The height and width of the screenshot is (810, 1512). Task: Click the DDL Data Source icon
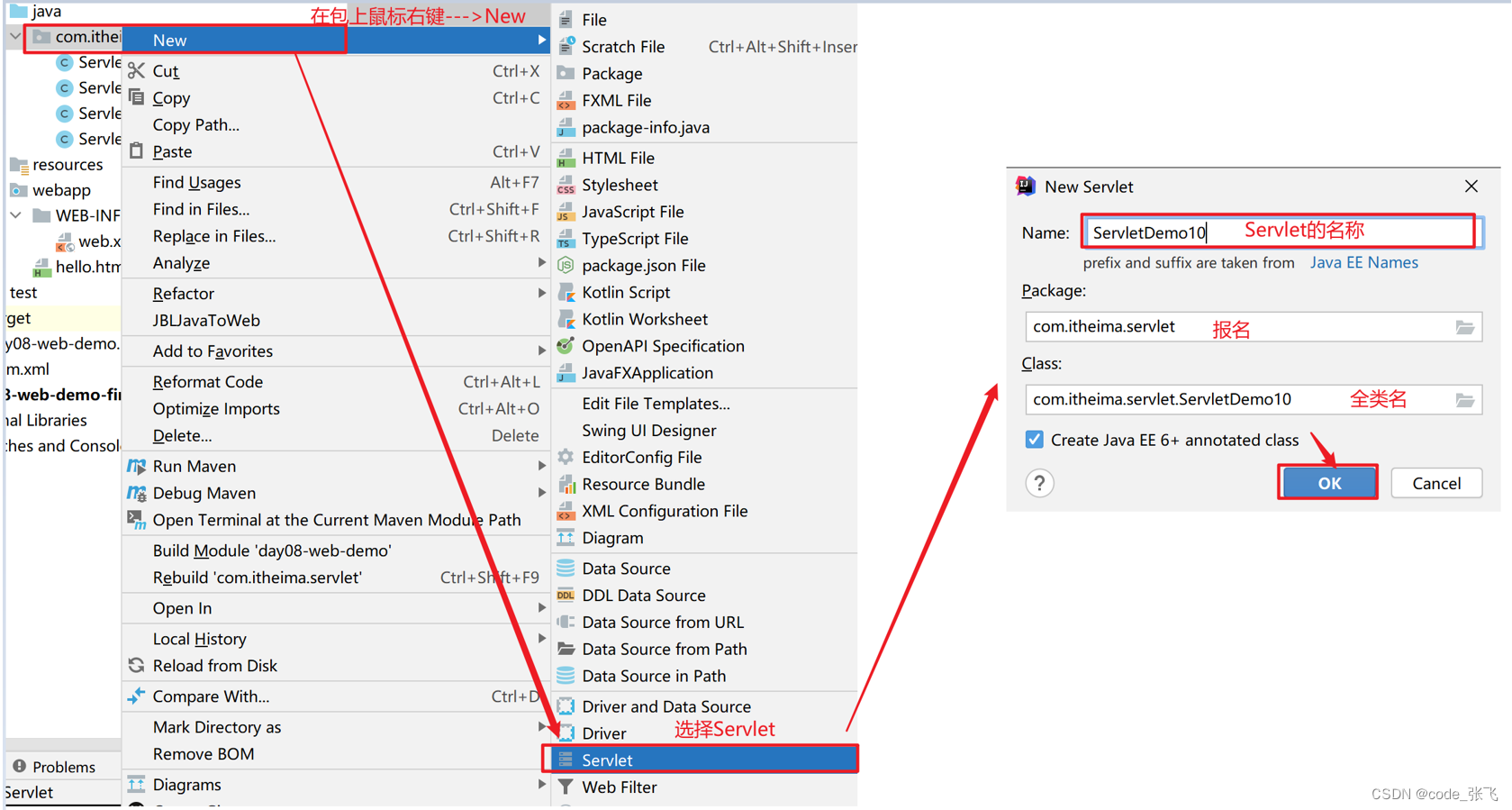tap(566, 596)
